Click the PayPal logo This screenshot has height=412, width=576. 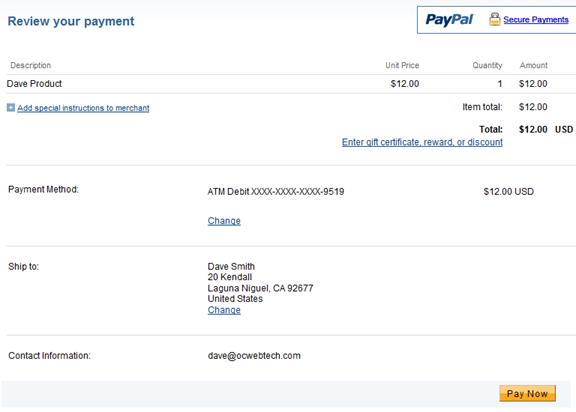click(x=449, y=20)
